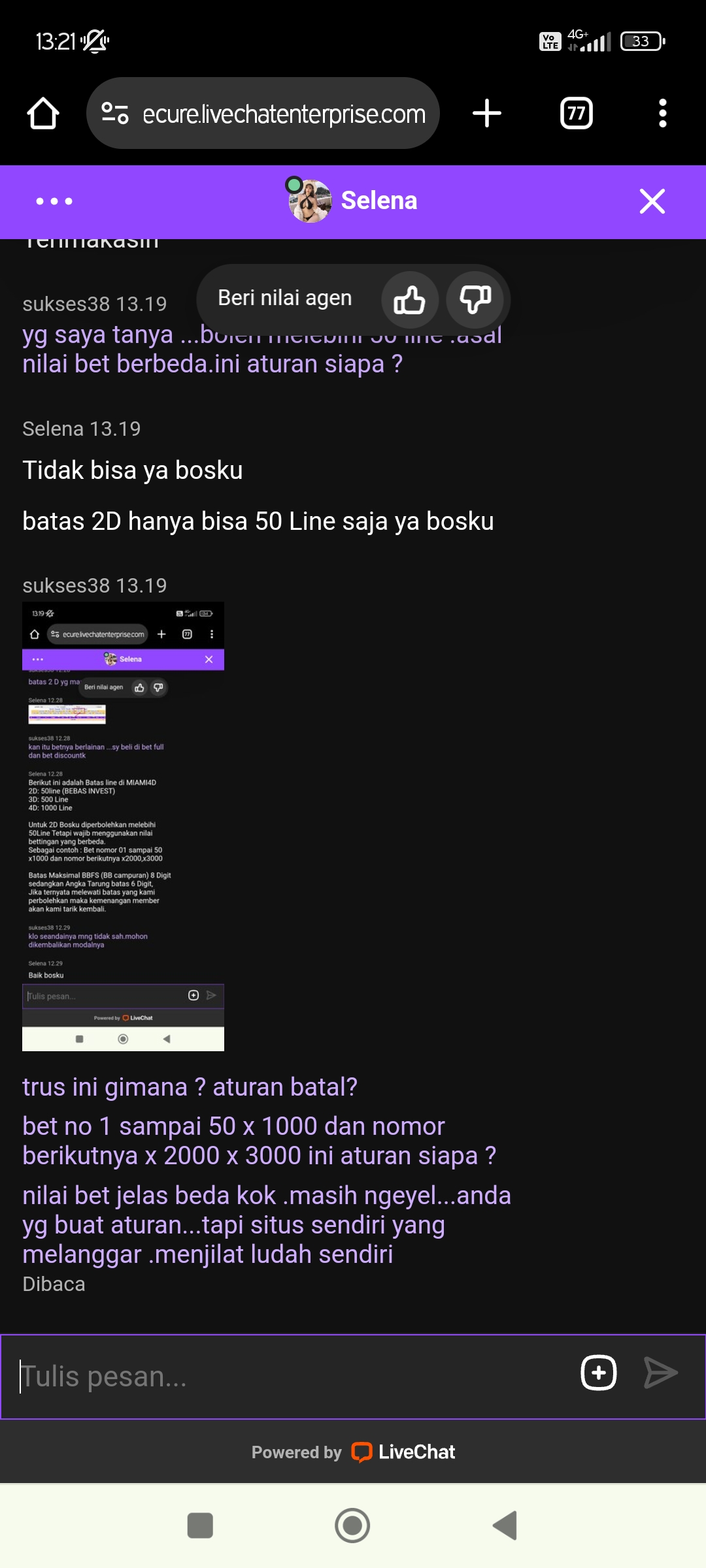The width and height of the screenshot is (706, 1568).
Task: Open the chat options three-dot menu
Action: 54,201
